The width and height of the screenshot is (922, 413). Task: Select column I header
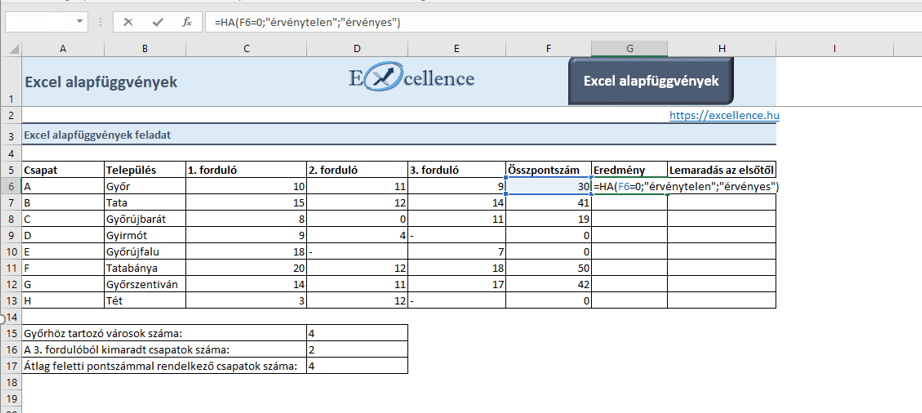pyautogui.click(x=834, y=49)
